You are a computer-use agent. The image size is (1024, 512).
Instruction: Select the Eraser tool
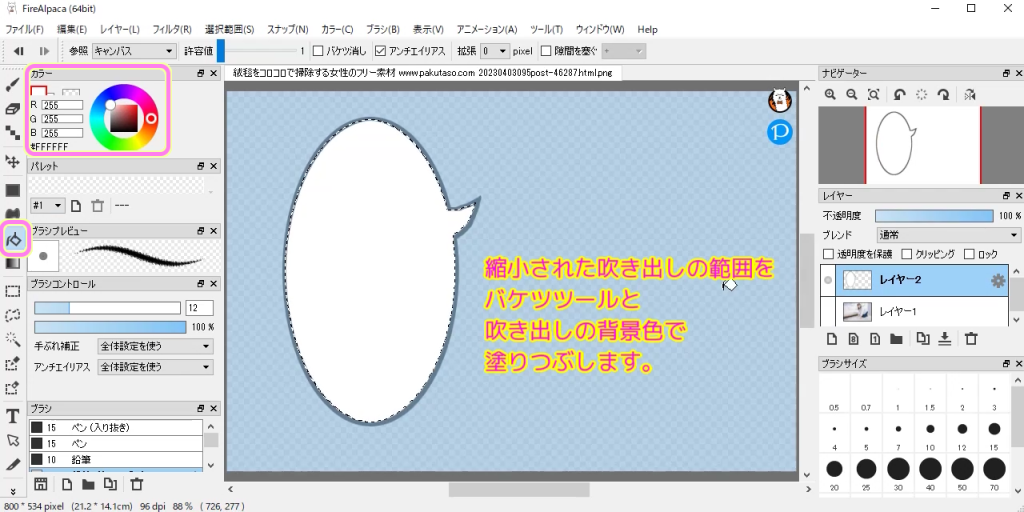(x=12, y=110)
